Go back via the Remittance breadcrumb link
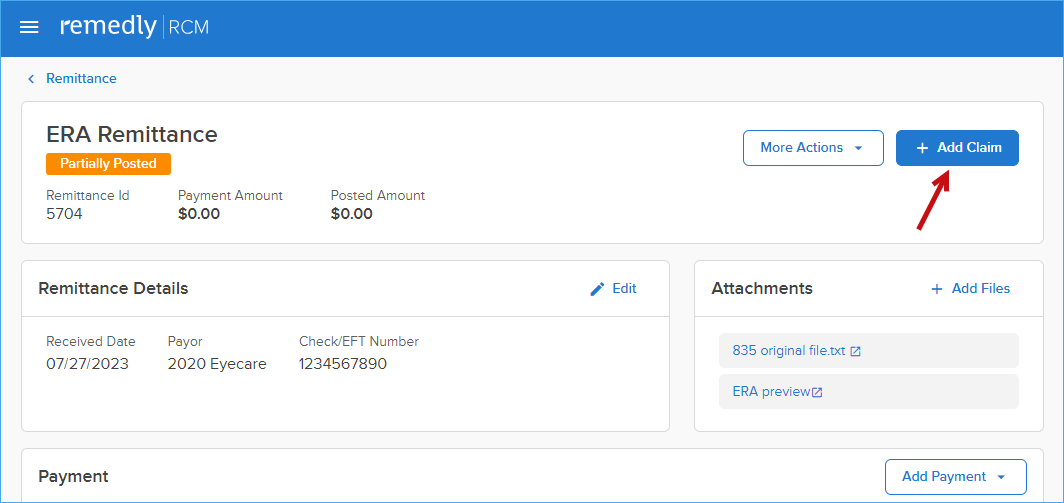This screenshot has height=503, width=1064. tap(81, 79)
